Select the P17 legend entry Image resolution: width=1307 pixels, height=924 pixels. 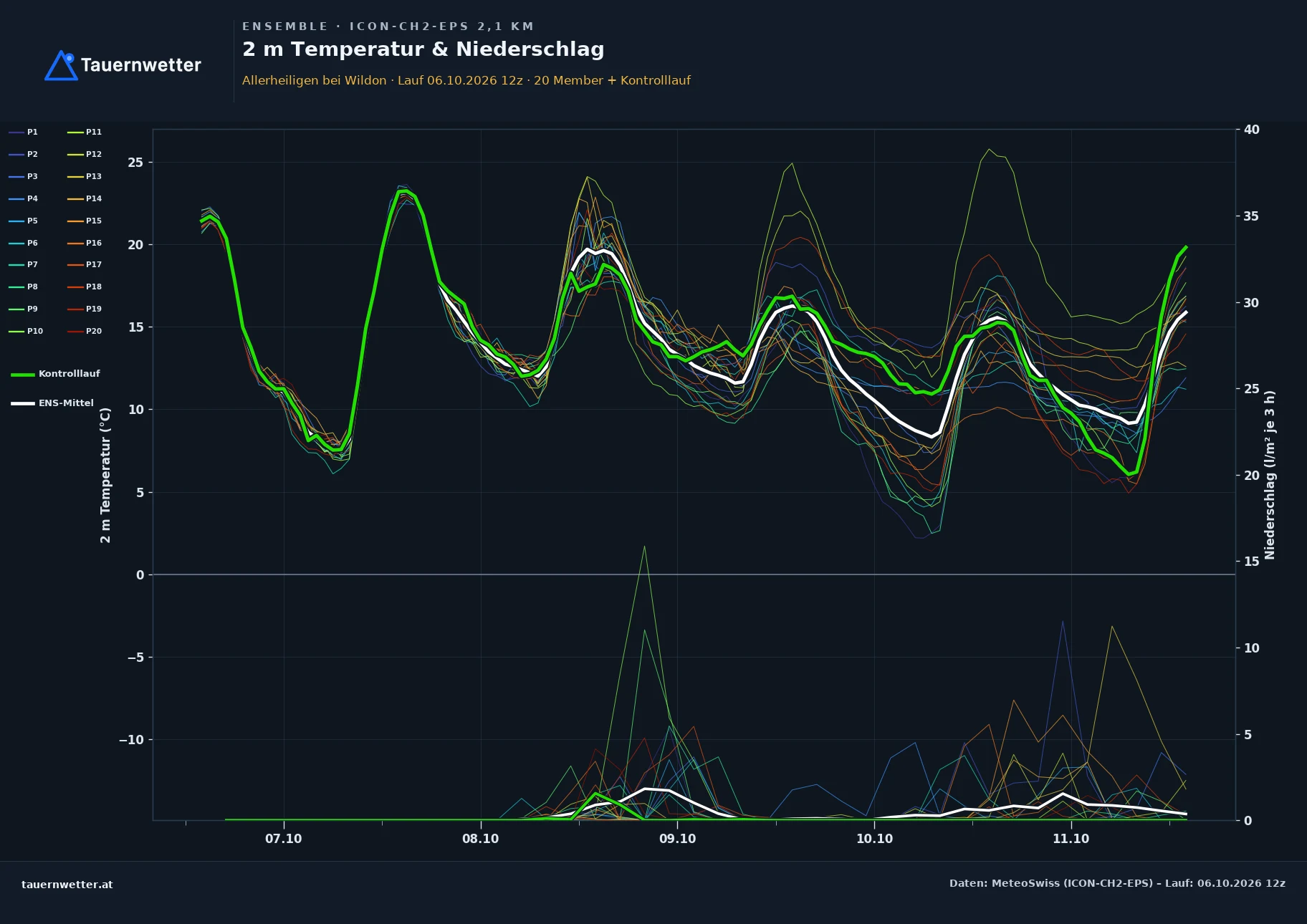85,264
